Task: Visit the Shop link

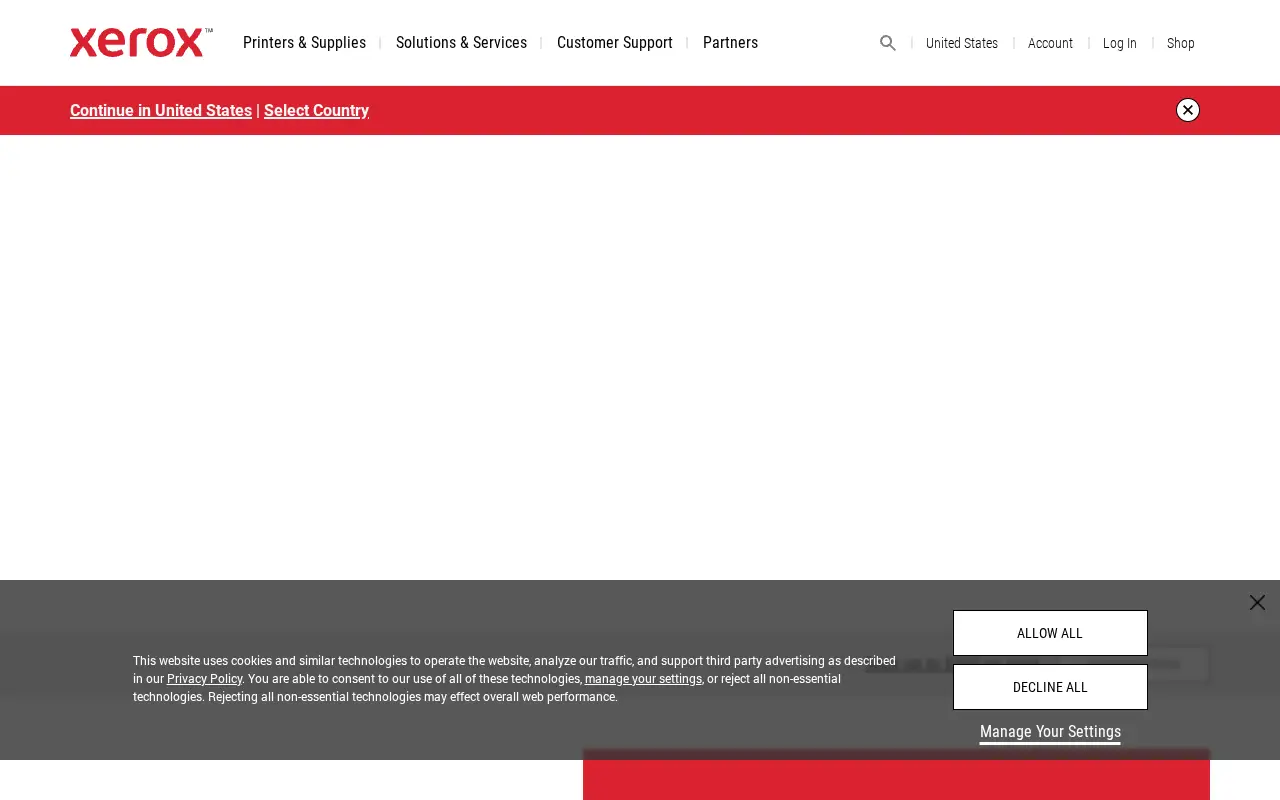Action: (x=1181, y=43)
